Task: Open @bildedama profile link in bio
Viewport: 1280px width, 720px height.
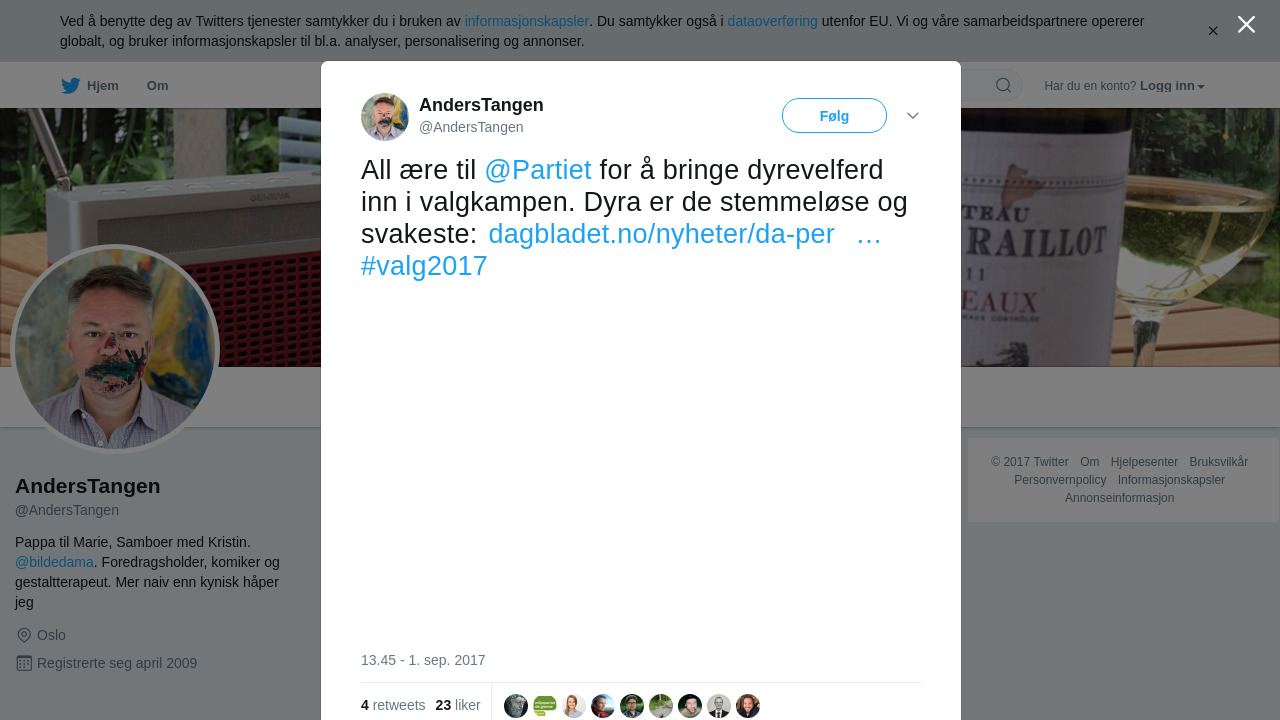Action: coord(54,562)
